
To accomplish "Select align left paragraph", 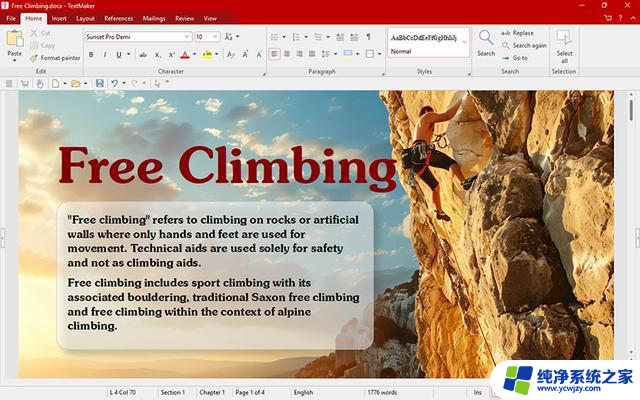I will (x=274, y=54).
